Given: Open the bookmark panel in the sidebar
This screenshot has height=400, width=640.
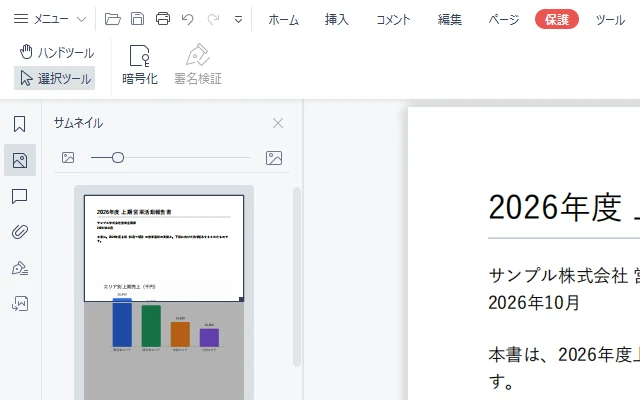Looking at the screenshot, I should pos(20,124).
